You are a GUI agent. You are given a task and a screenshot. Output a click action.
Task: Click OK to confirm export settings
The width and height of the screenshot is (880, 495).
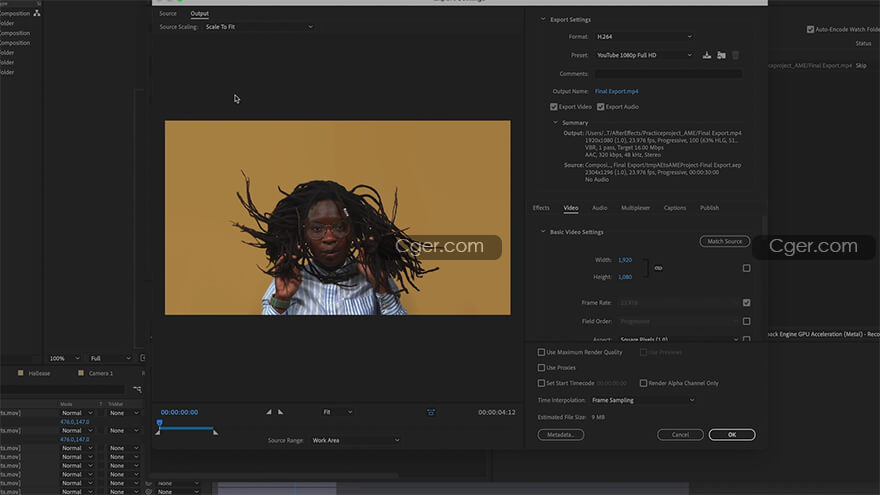pos(732,434)
